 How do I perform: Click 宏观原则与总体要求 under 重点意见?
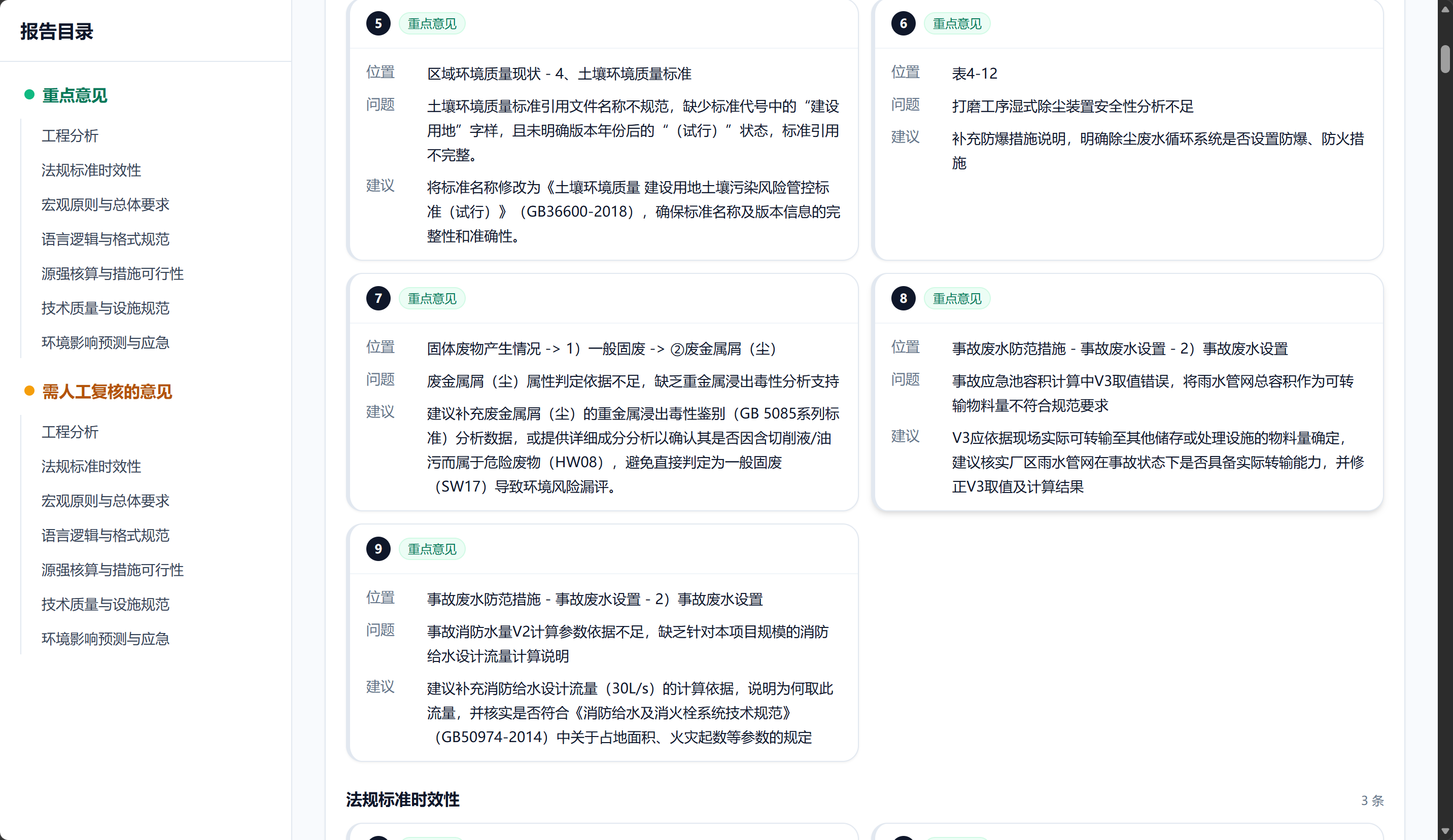(106, 204)
